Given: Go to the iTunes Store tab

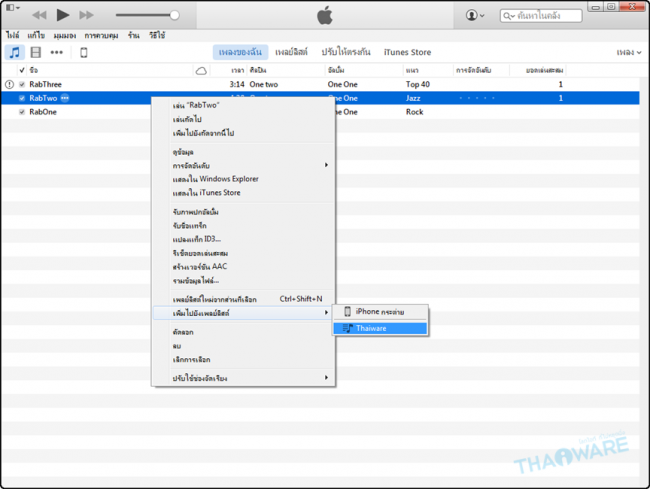Looking at the screenshot, I should [x=407, y=52].
